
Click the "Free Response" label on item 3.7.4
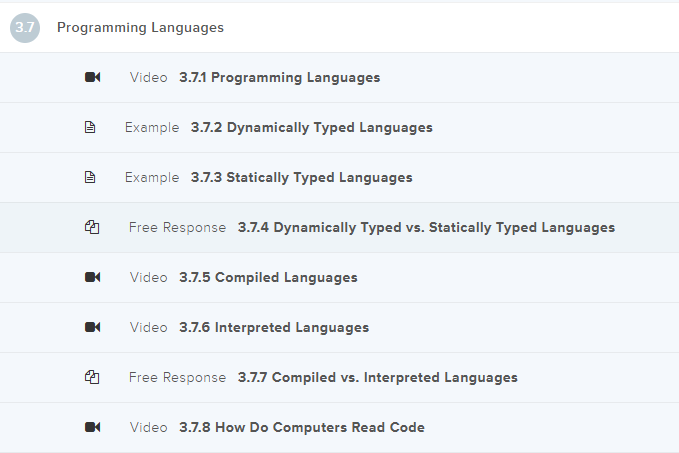click(x=177, y=228)
